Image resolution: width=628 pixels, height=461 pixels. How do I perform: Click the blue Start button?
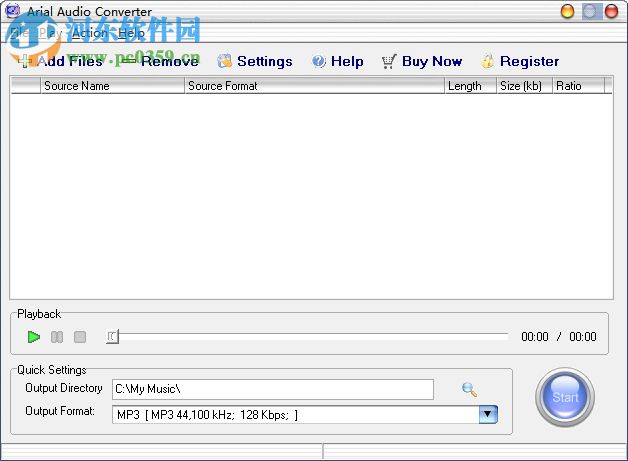coord(565,397)
